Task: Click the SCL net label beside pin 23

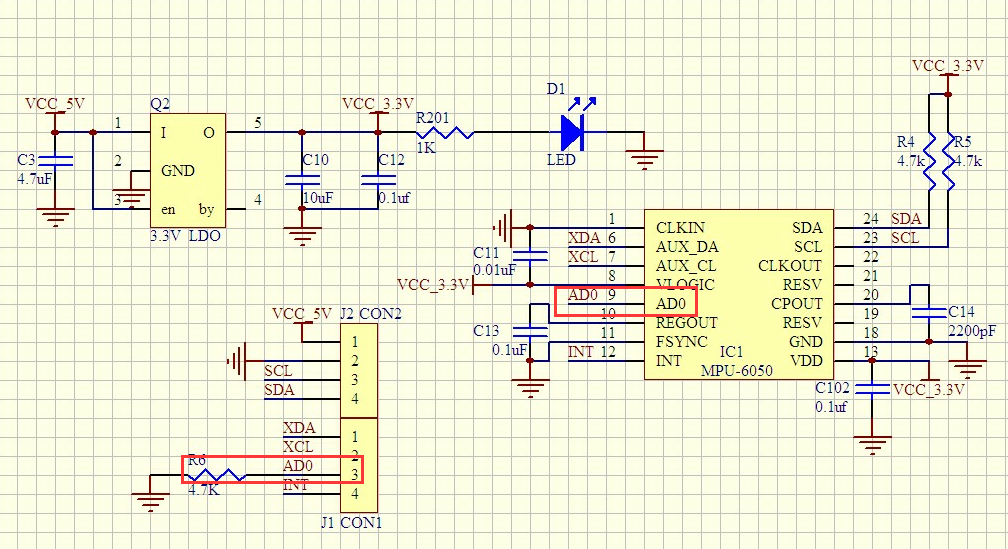Action: coord(905,238)
